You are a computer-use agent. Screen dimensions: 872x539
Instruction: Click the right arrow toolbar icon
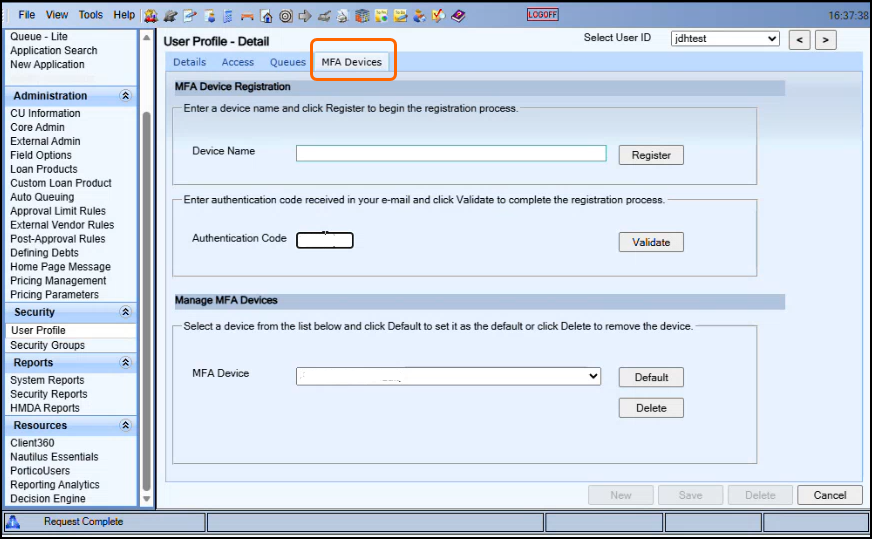click(x=305, y=16)
